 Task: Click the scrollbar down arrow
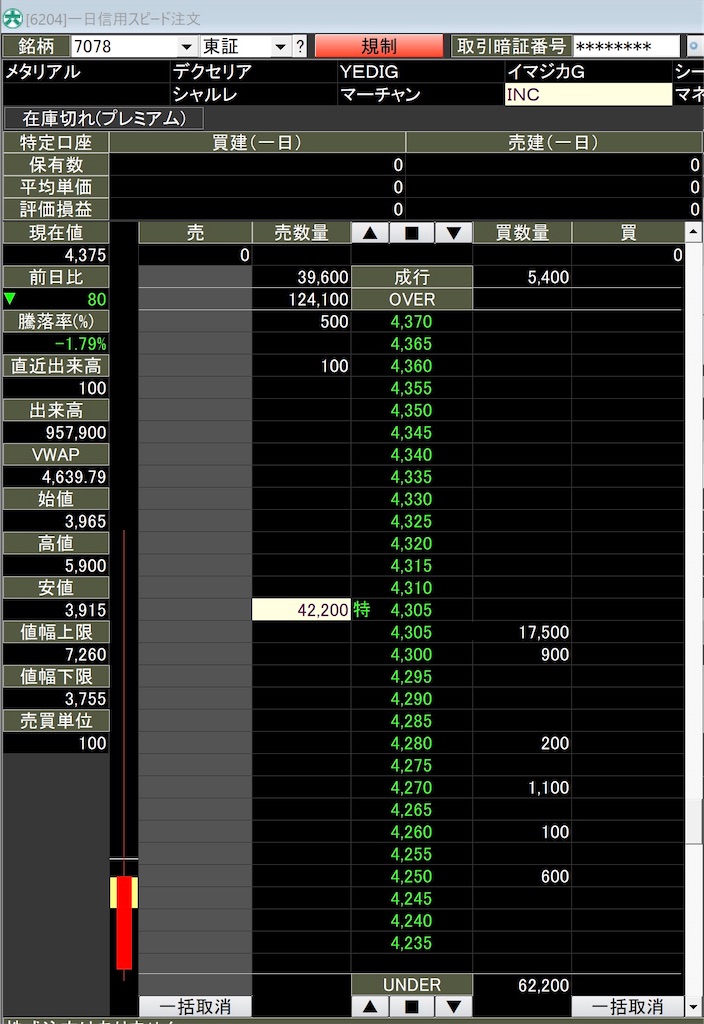694,1006
